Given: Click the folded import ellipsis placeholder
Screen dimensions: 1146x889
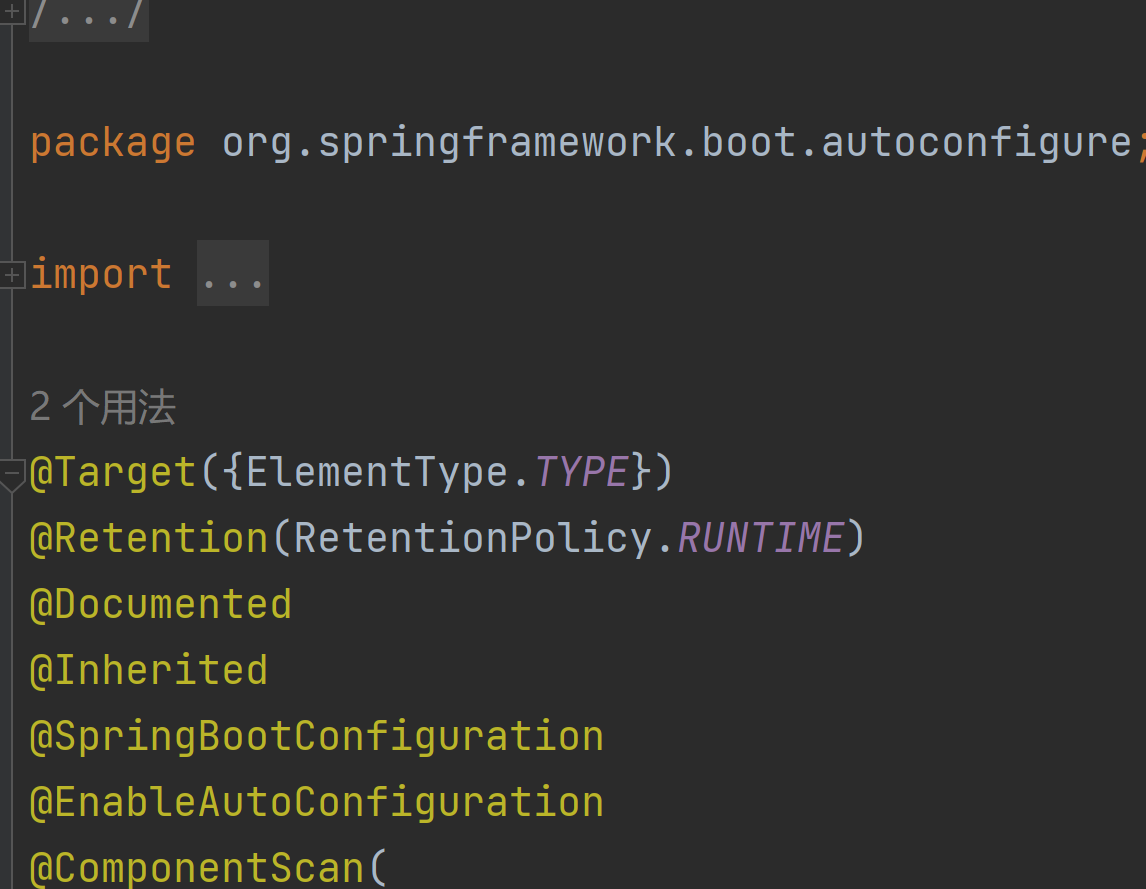Looking at the screenshot, I should 233,273.
